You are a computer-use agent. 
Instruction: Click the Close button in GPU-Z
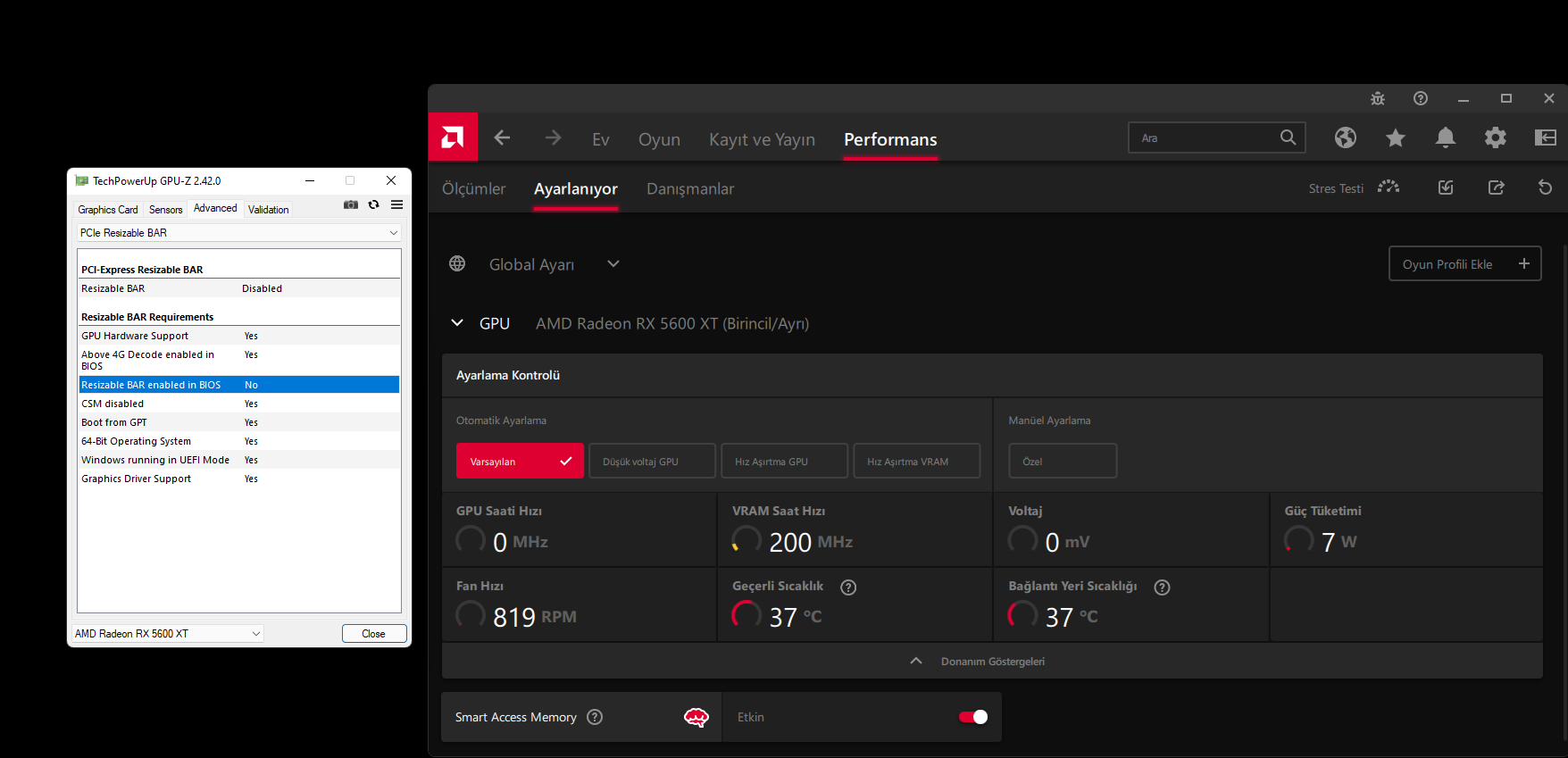coord(374,634)
